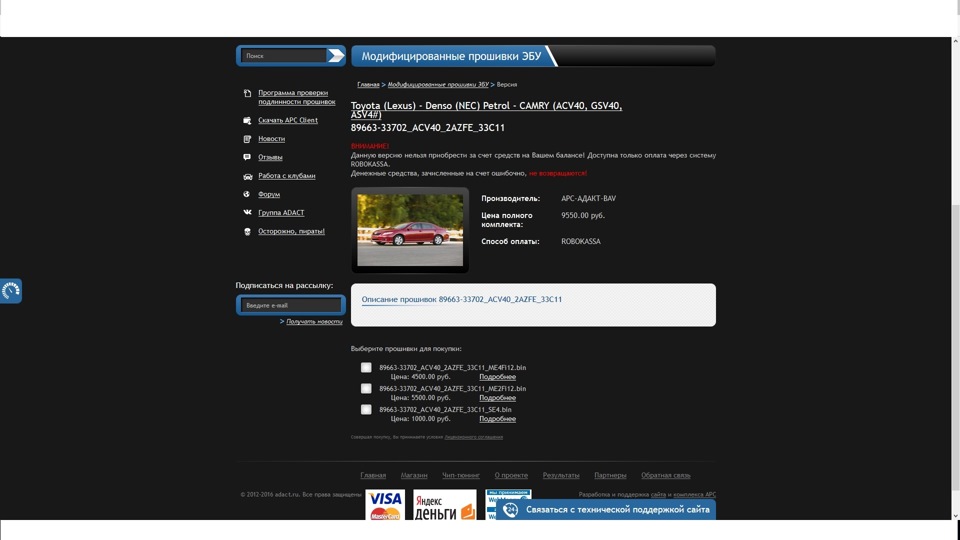
Task: Open Чип-тюнинг in footer menu
Action: [461, 475]
